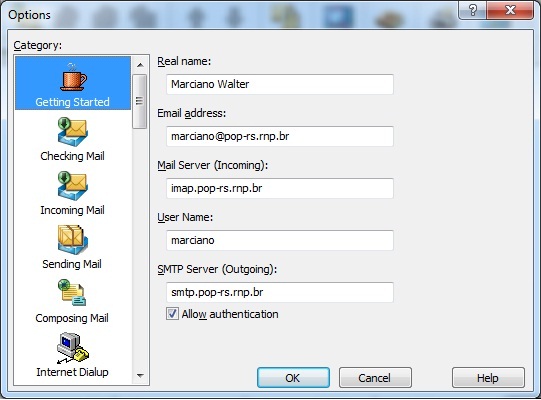The image size is (541, 400).
Task: Select the Incoming Mail category icon
Action: tap(73, 186)
